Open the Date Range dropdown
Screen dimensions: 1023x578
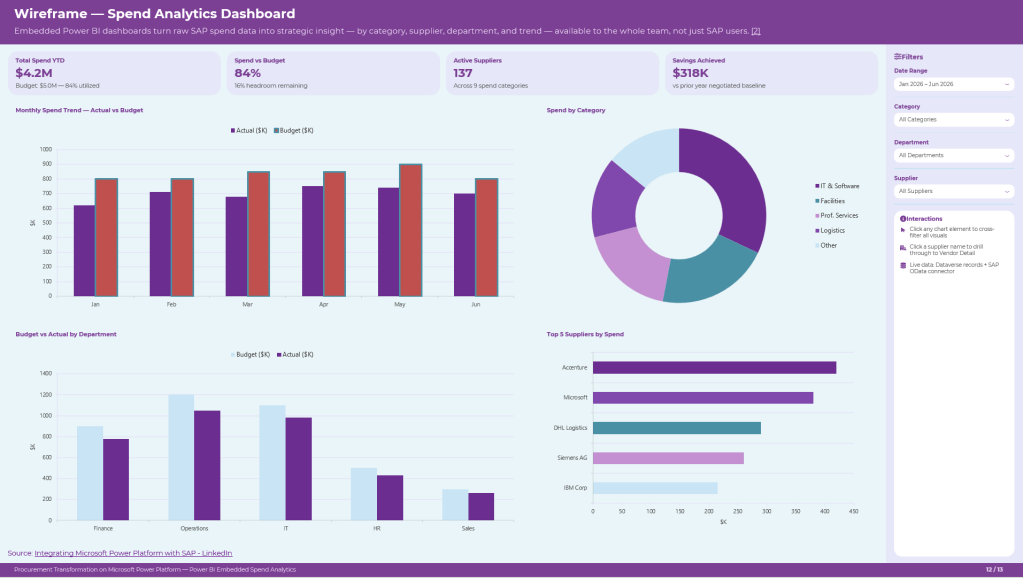click(953, 84)
